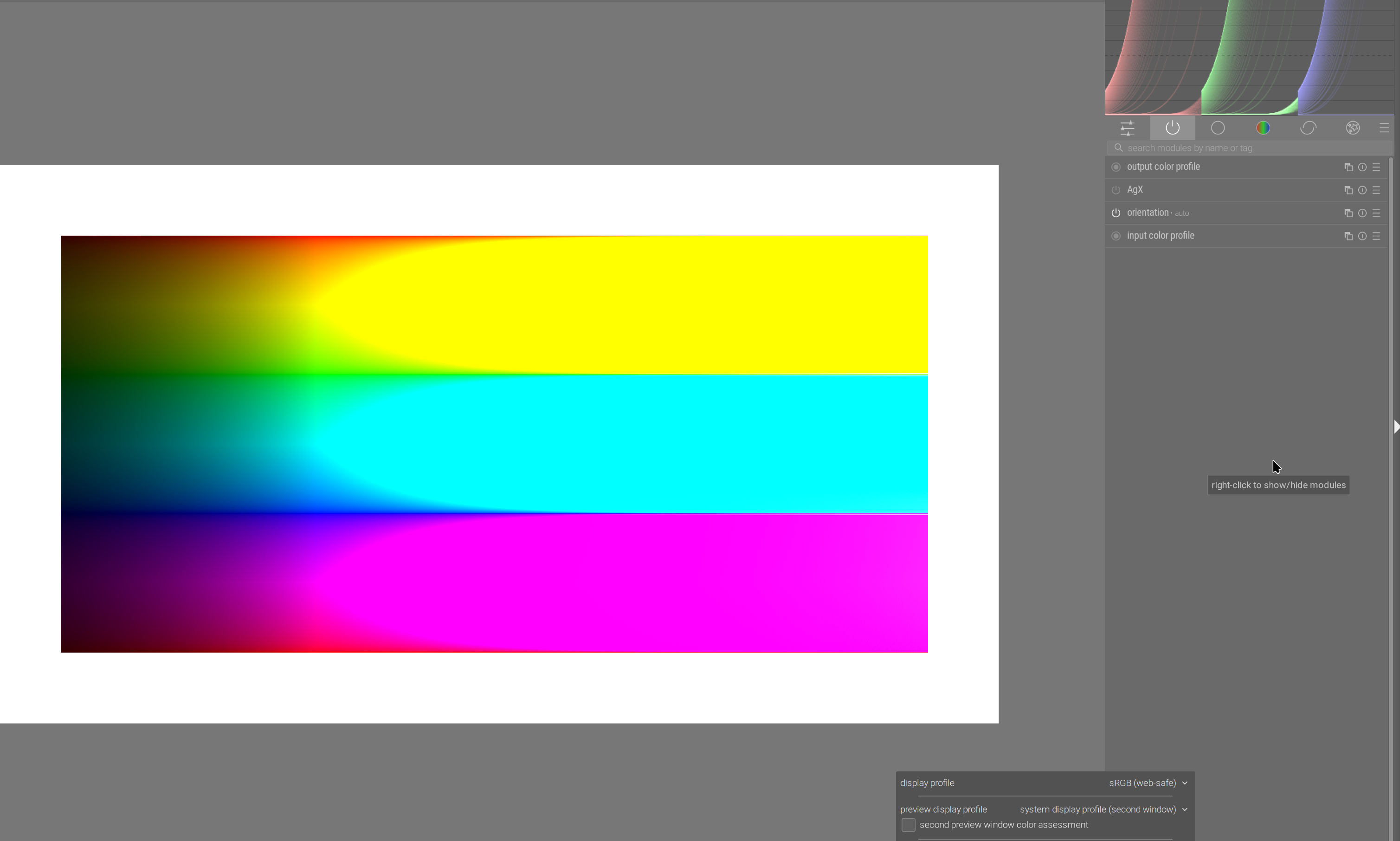This screenshot has width=1400, height=841.
Task: Open presets menu for output color profile
Action: pos(1376,167)
